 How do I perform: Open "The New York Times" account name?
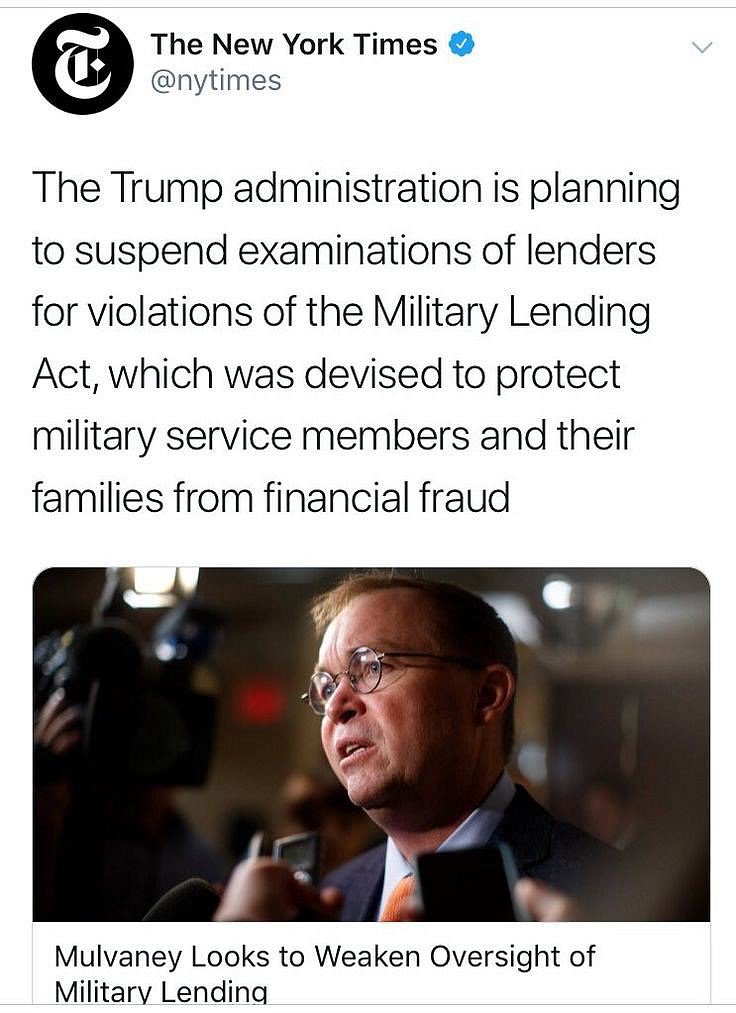(x=293, y=45)
